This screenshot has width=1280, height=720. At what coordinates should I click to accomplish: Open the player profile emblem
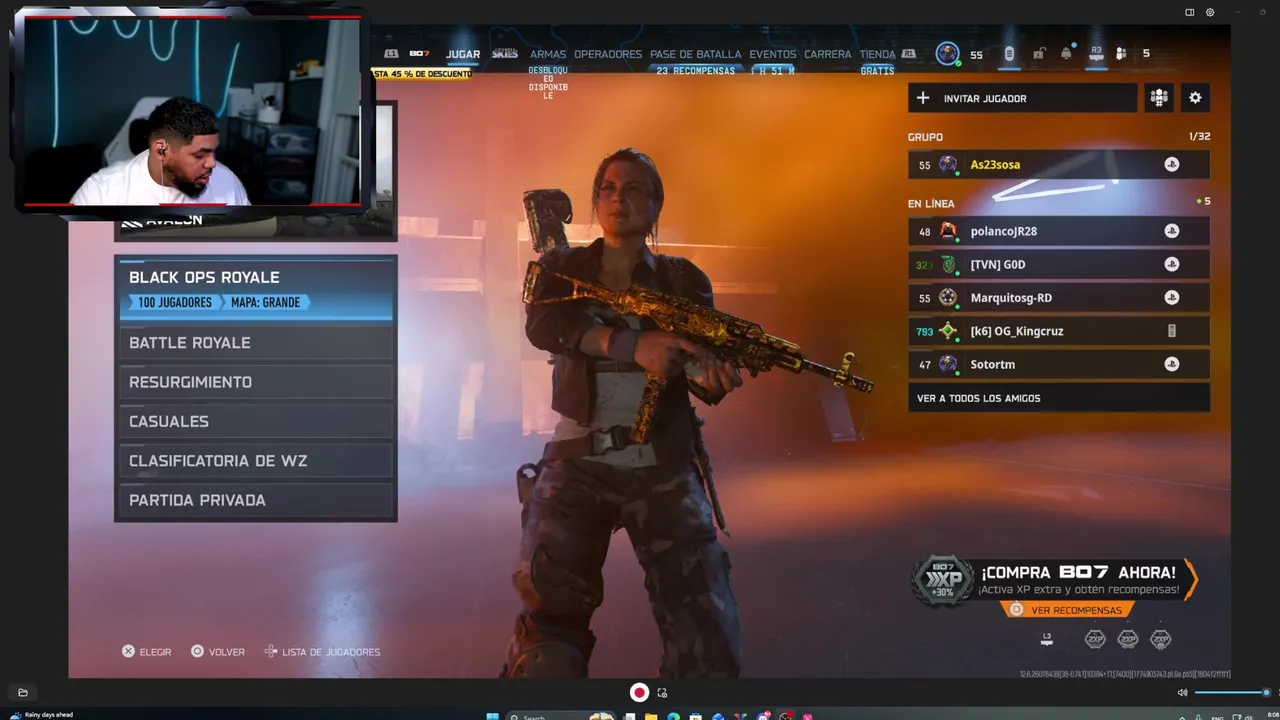(947, 54)
